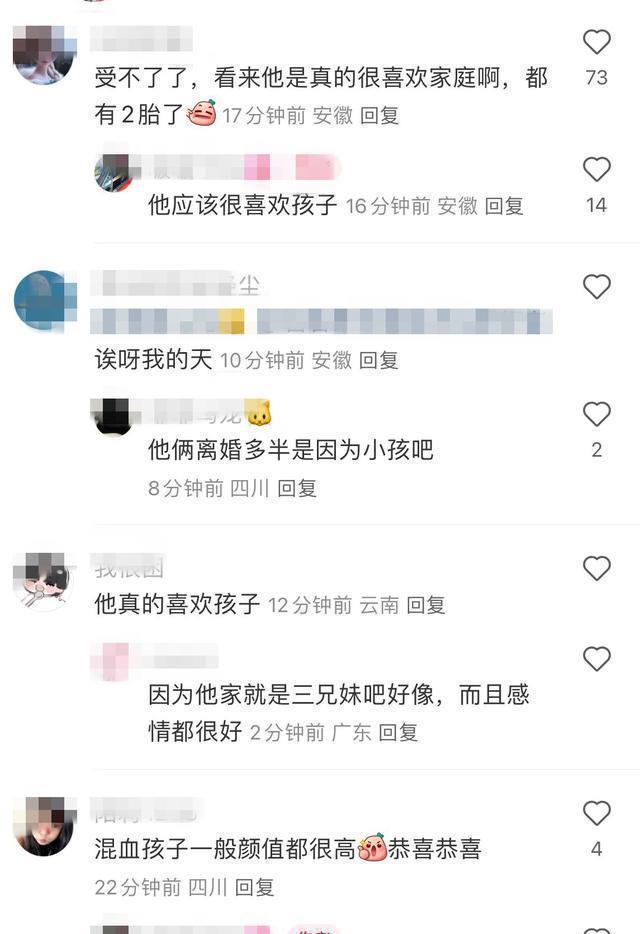The width and height of the screenshot is (640, 934).
Task: Heart the comment '他真的喜欢孩子'
Action: tap(596, 568)
